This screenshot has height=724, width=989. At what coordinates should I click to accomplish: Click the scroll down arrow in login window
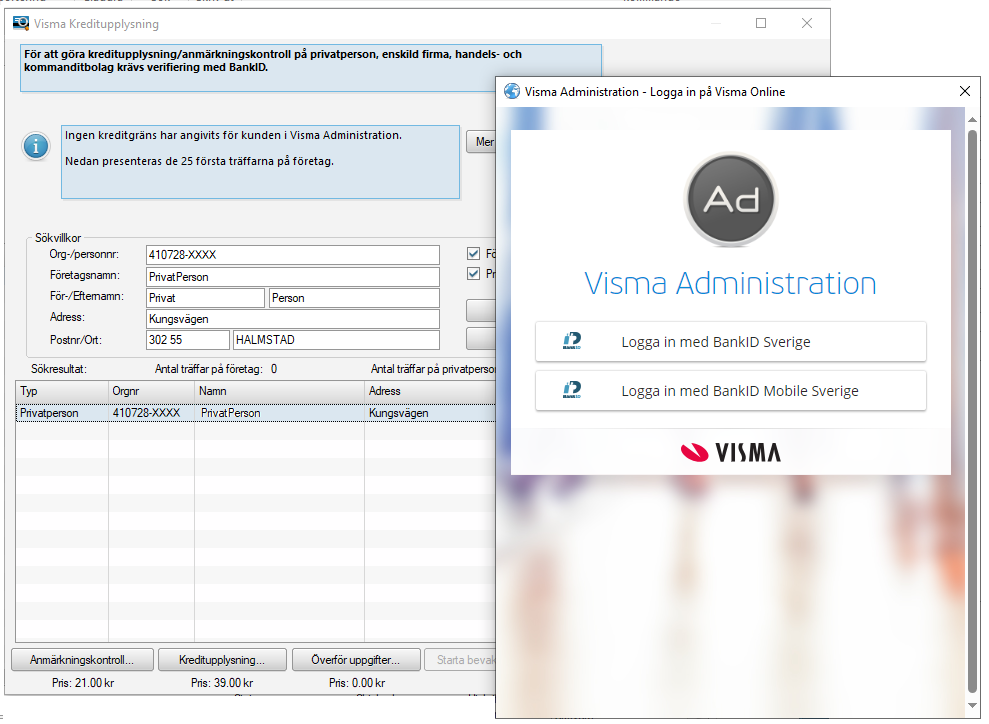(x=972, y=706)
